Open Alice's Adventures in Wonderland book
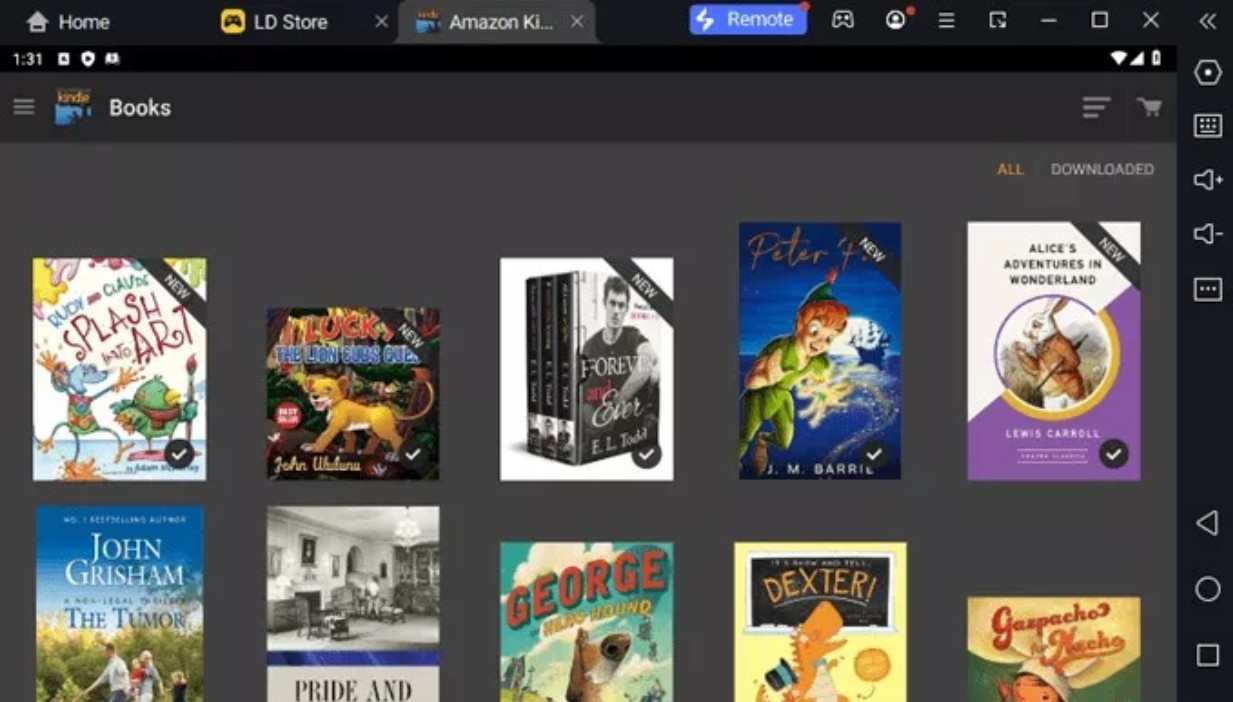Screen dimensions: 1233x702 click(x=1054, y=351)
